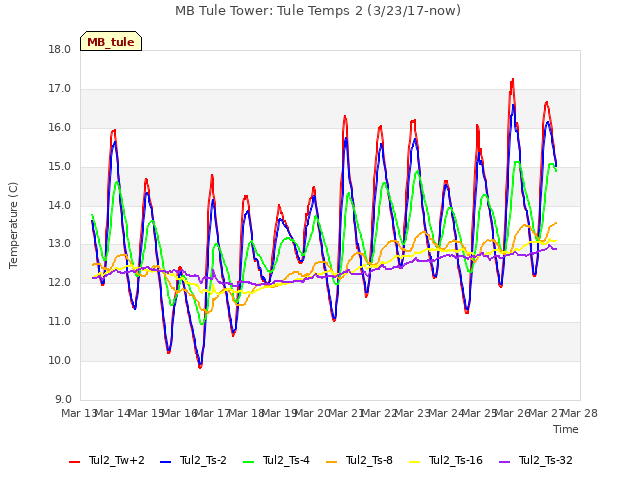Click the Mar 28 x-axis tick label
640x480 pixels.
[580, 413]
